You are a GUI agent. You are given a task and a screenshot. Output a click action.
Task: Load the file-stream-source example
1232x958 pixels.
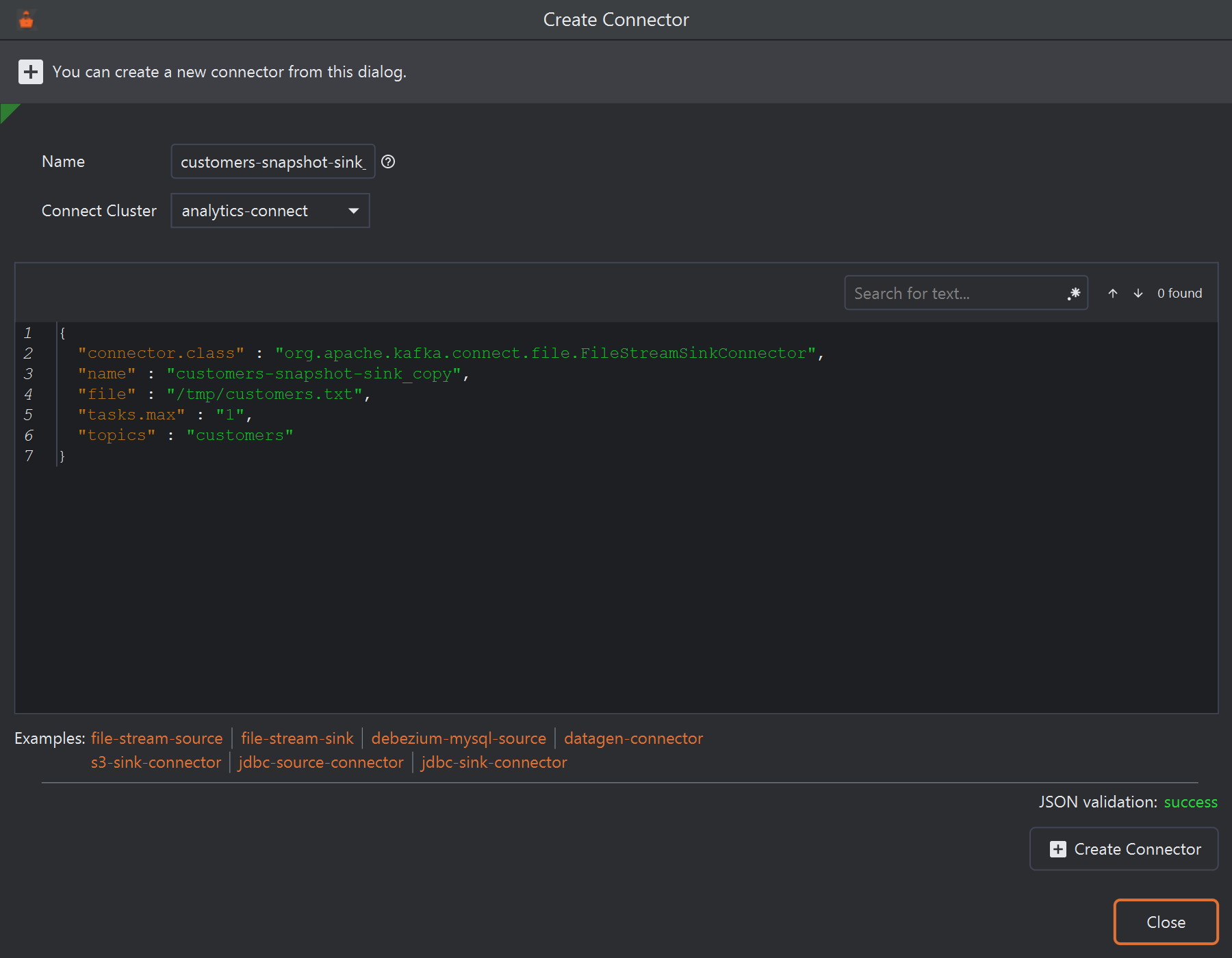[157, 738]
